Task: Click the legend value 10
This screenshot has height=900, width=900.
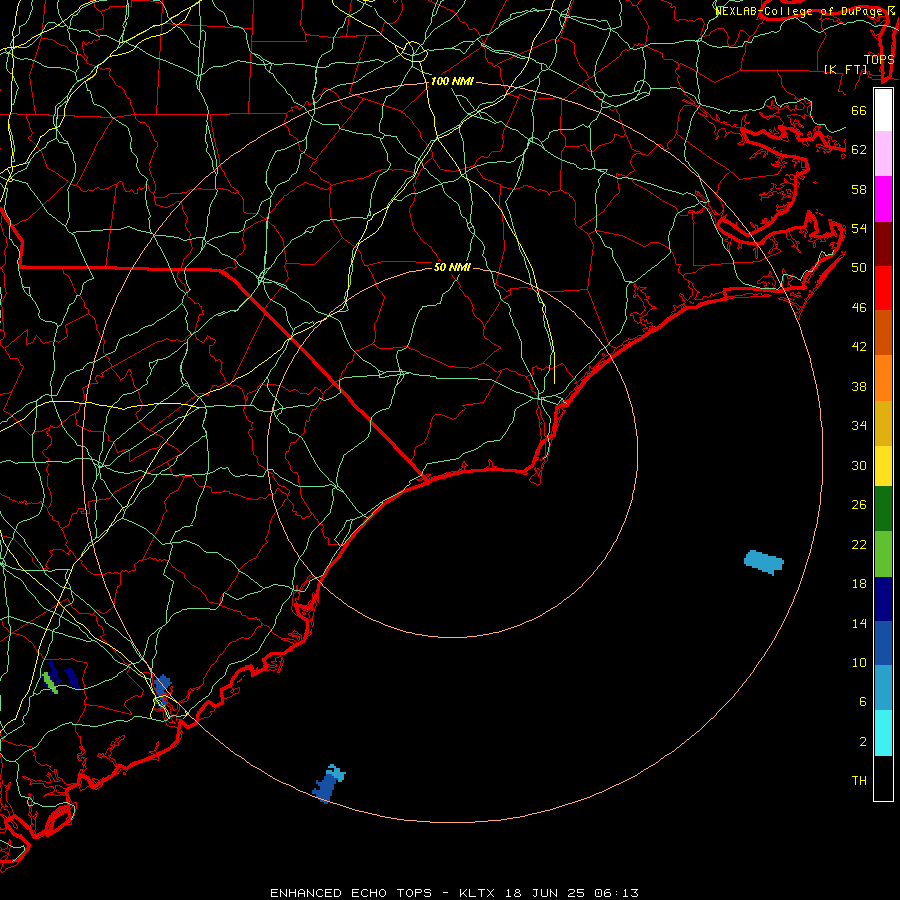Action: [859, 663]
